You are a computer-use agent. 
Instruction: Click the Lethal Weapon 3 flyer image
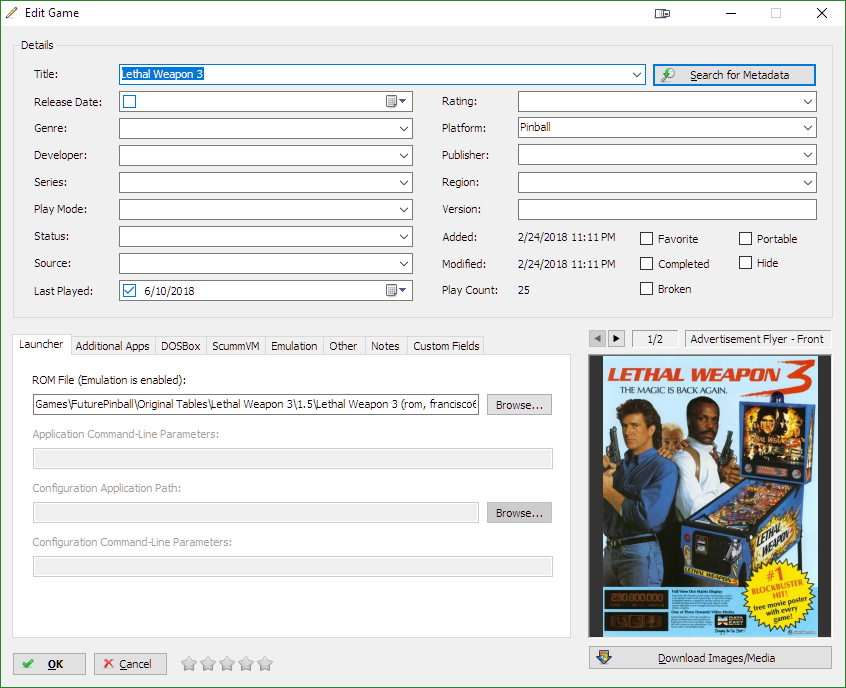[x=710, y=496]
